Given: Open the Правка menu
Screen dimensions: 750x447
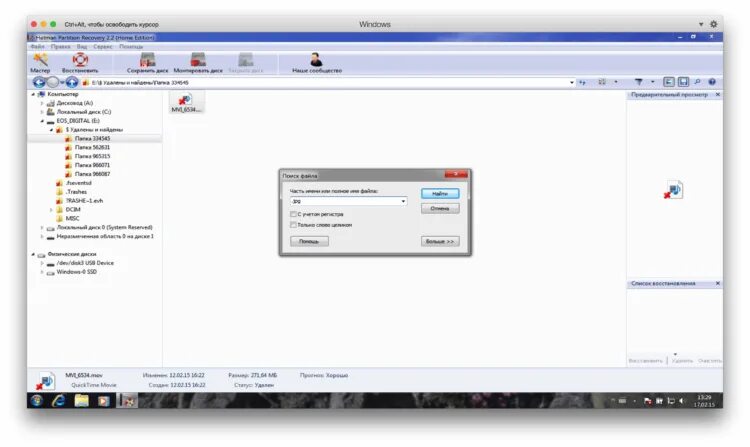Looking at the screenshot, I should click(x=60, y=46).
